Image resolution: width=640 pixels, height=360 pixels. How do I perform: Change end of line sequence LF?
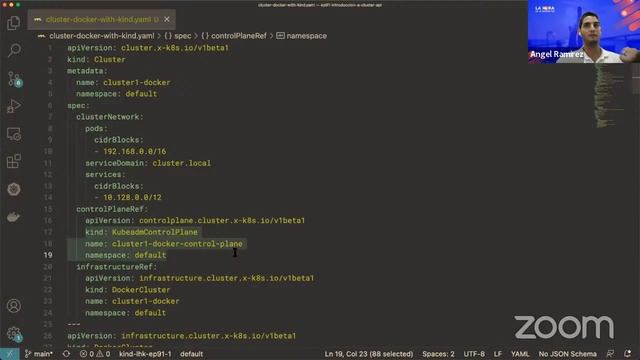coord(498,354)
